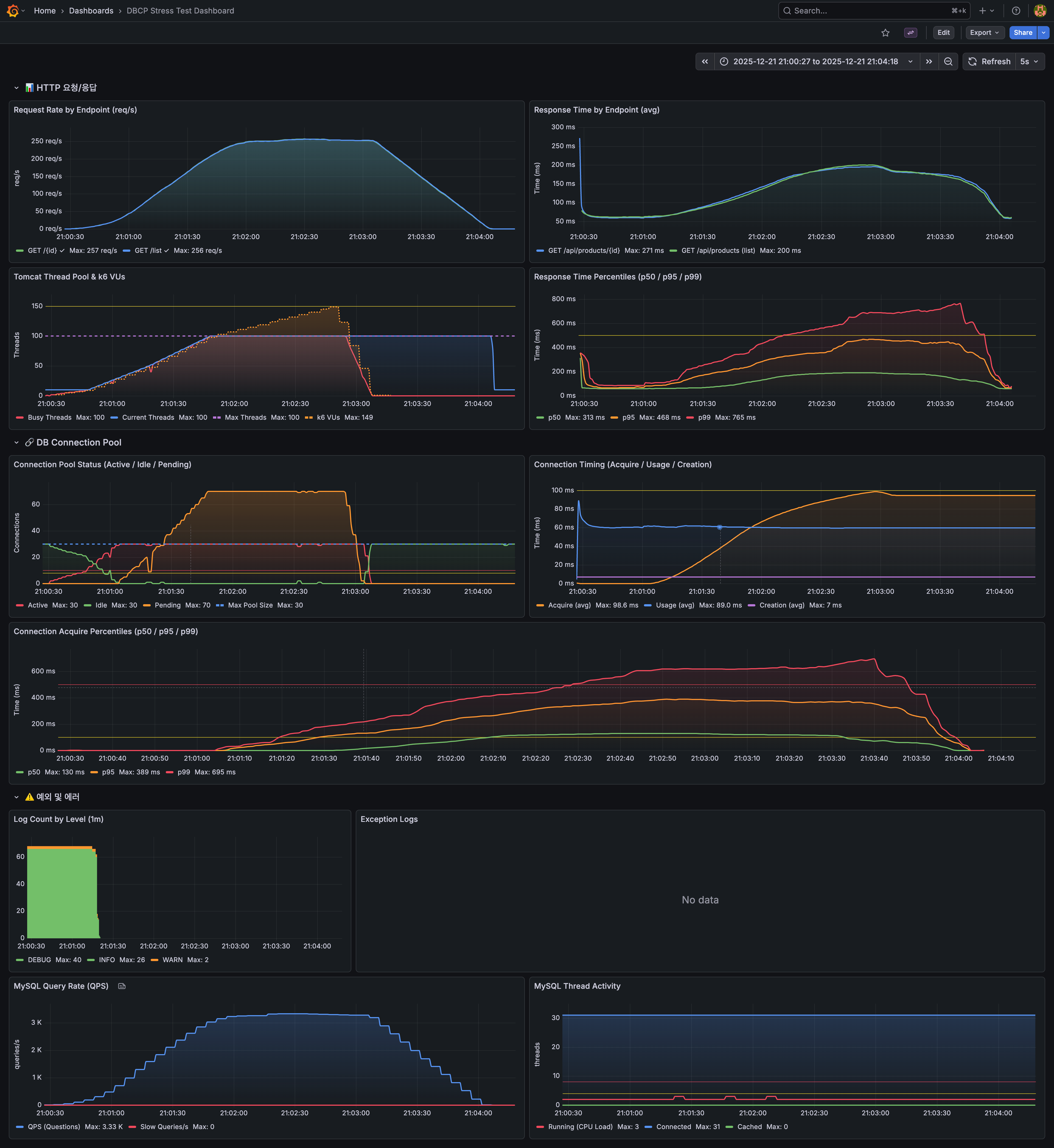Go to Home breadcrumb
The width and height of the screenshot is (1054, 1148).
pyautogui.click(x=44, y=11)
